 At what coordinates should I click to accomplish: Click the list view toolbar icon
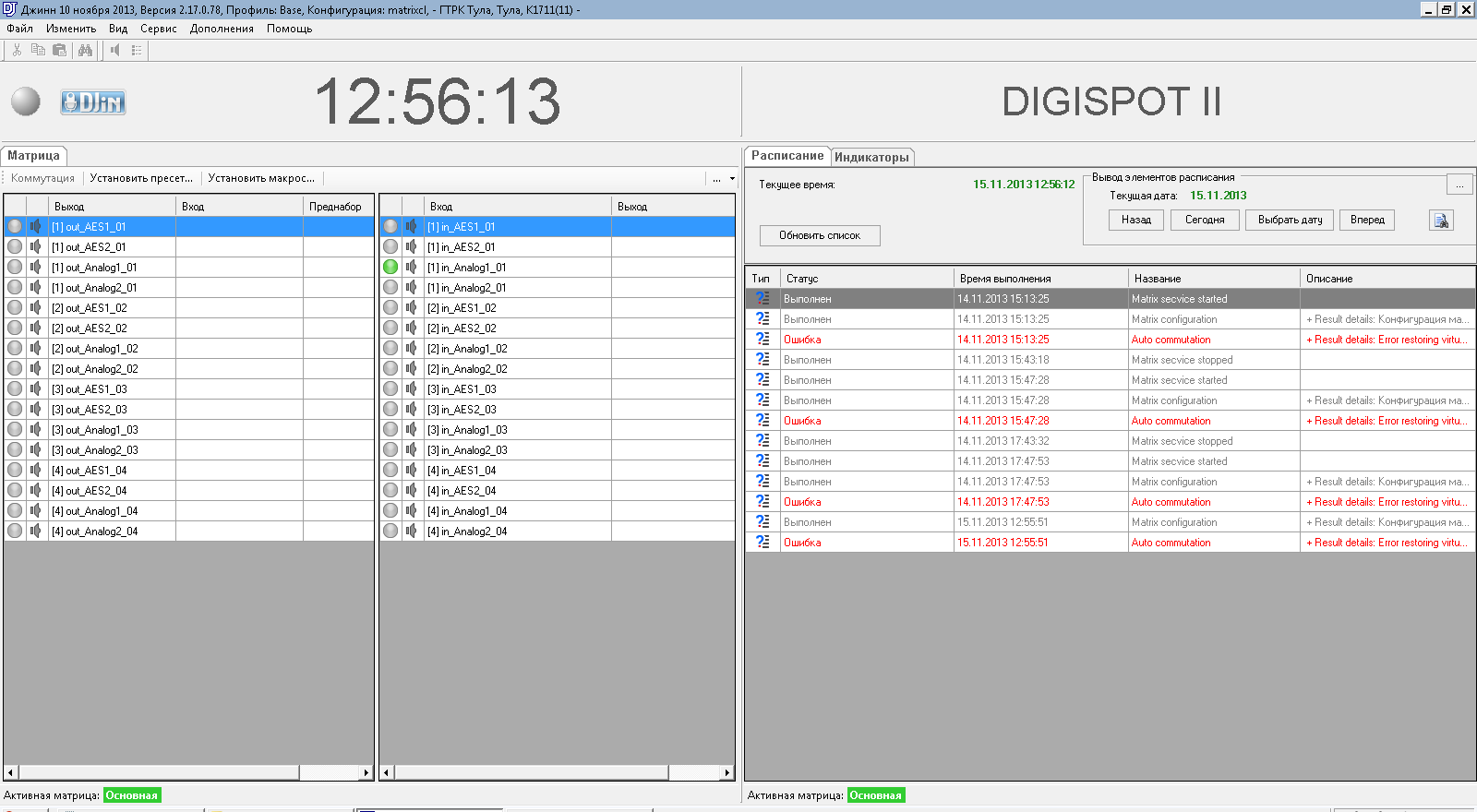pyautogui.click(x=137, y=50)
